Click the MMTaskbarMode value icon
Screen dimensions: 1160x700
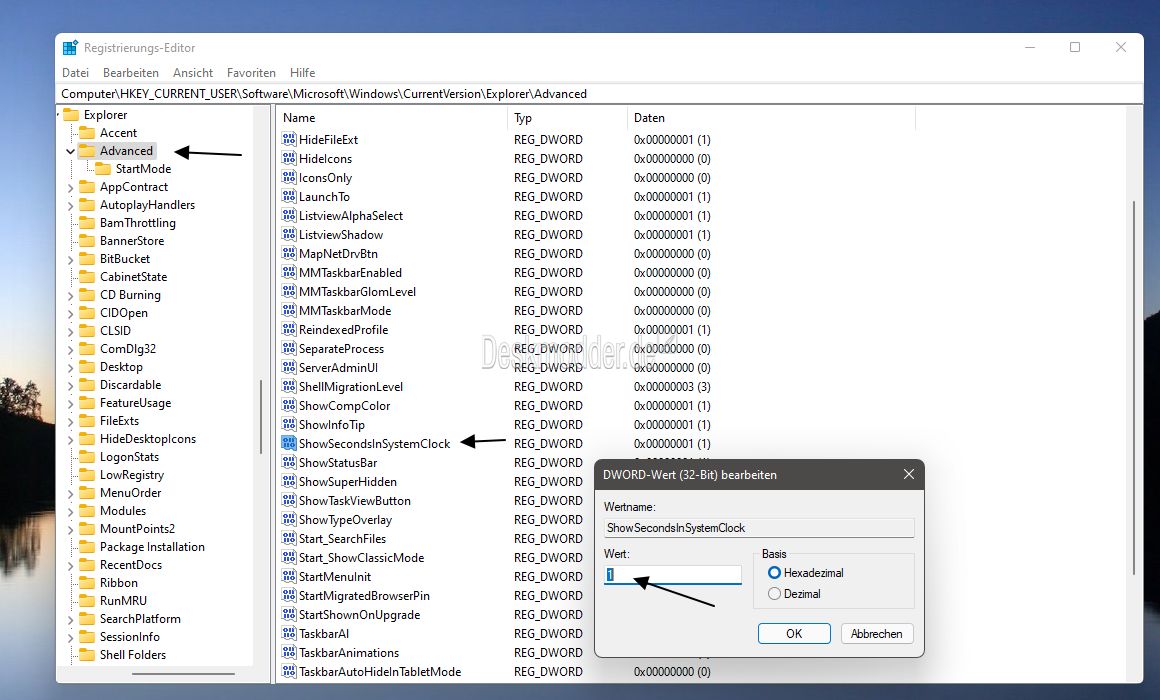[x=289, y=310]
